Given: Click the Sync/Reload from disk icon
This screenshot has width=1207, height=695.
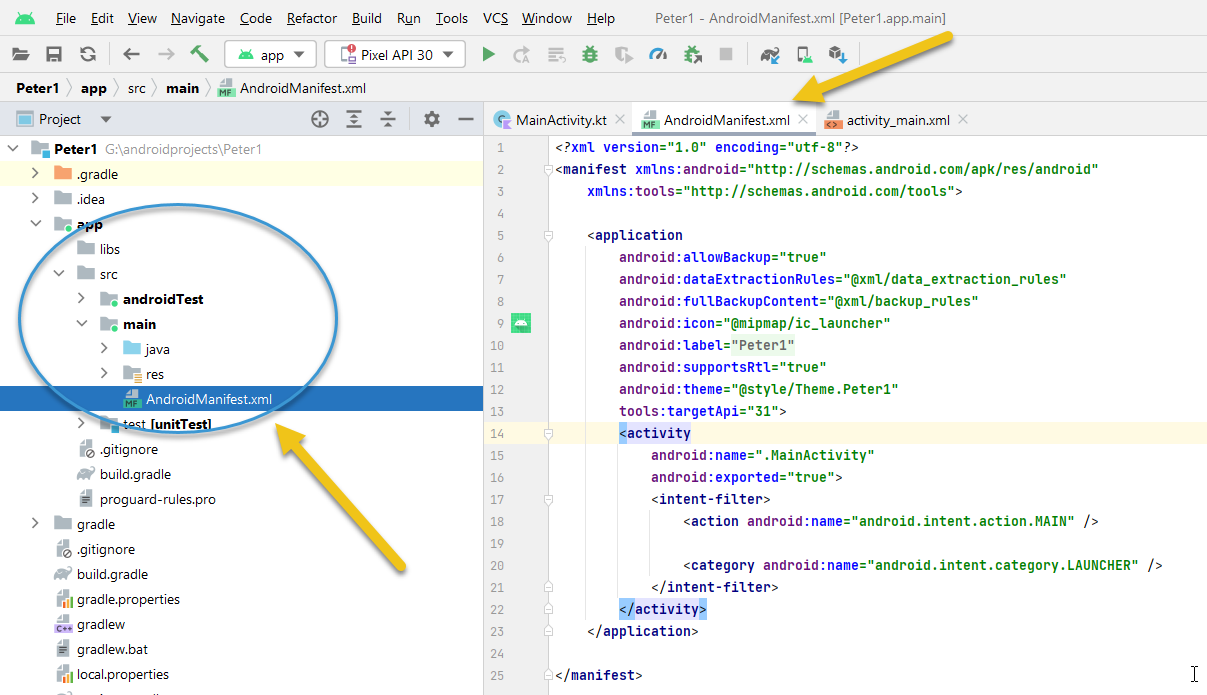Looking at the screenshot, I should coord(88,55).
